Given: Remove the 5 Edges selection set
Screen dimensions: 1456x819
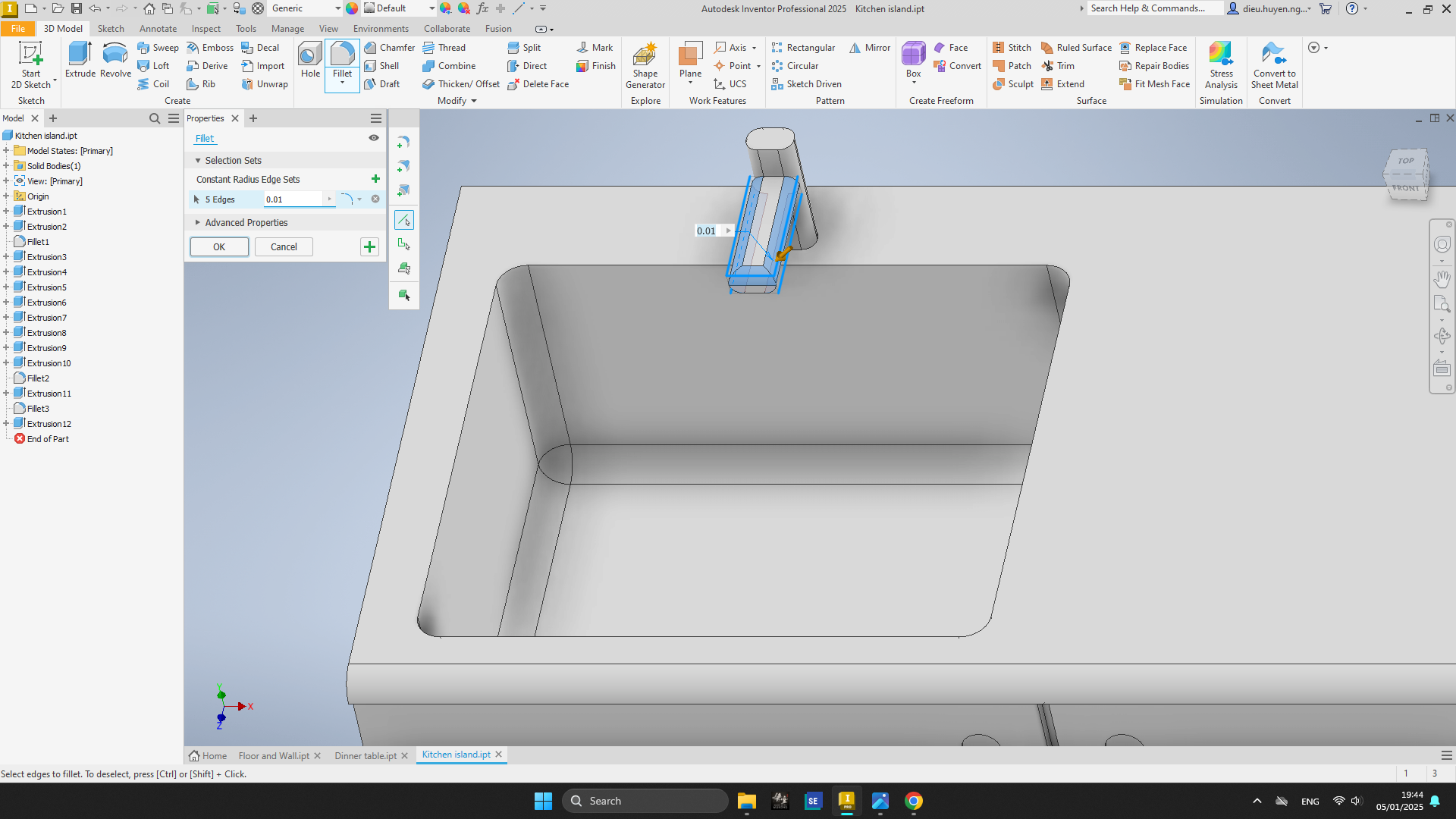Looking at the screenshot, I should click(375, 199).
